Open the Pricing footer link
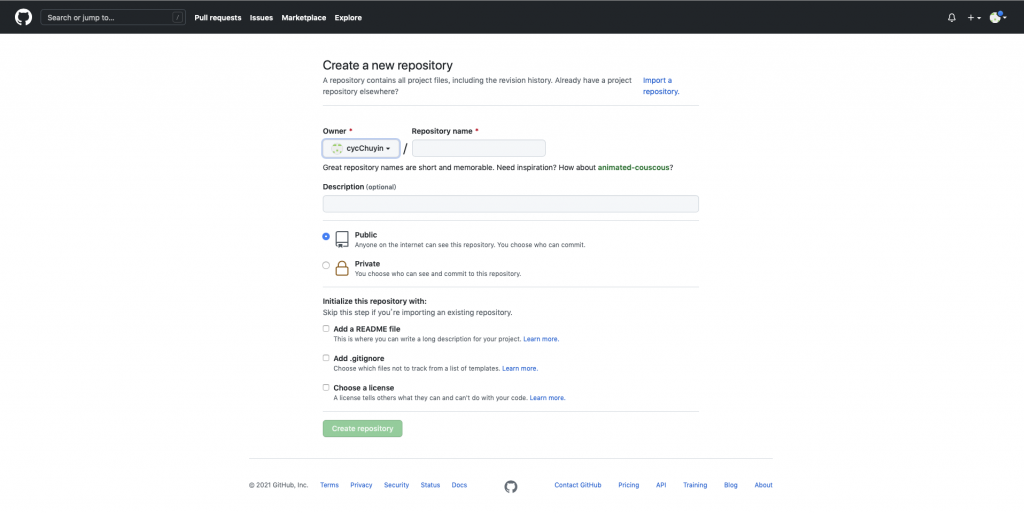 629,485
